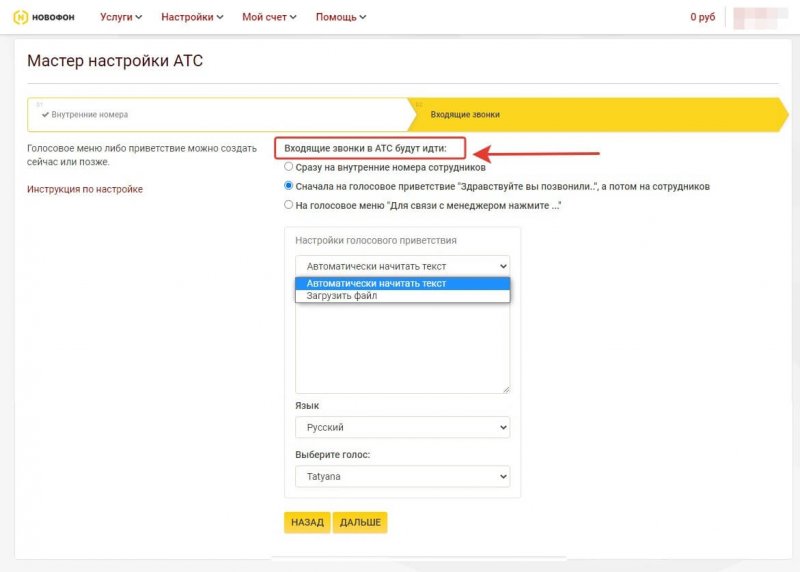This screenshot has height=572, width=800.
Task: Select Сначала на голосовое приветствие option
Action: pyautogui.click(x=289, y=186)
